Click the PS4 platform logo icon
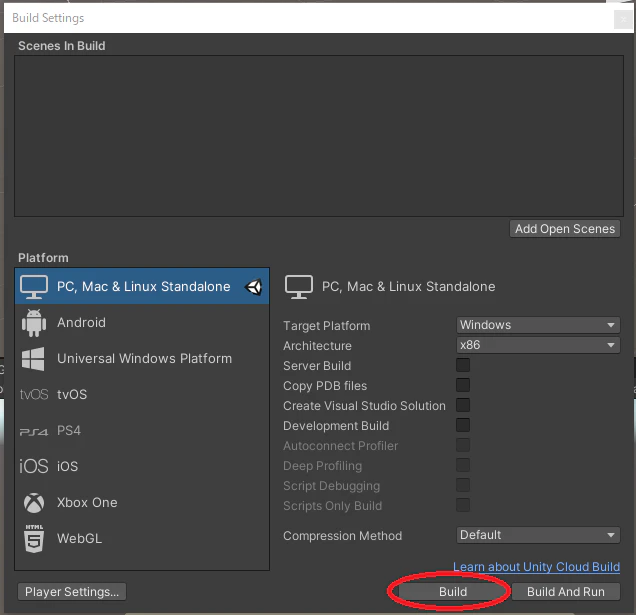636x615 pixels. click(x=34, y=432)
